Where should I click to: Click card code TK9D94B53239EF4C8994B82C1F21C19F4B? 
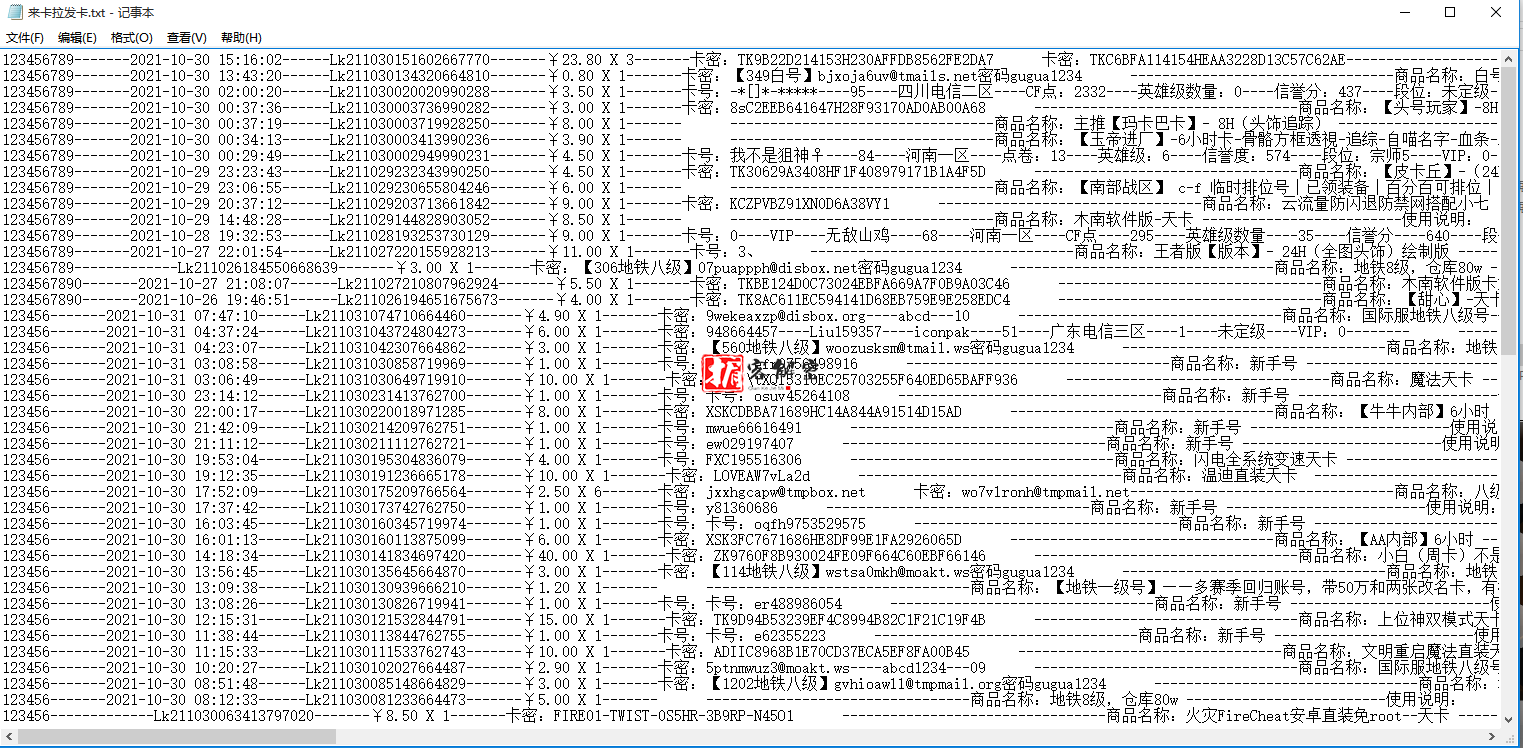point(849,620)
